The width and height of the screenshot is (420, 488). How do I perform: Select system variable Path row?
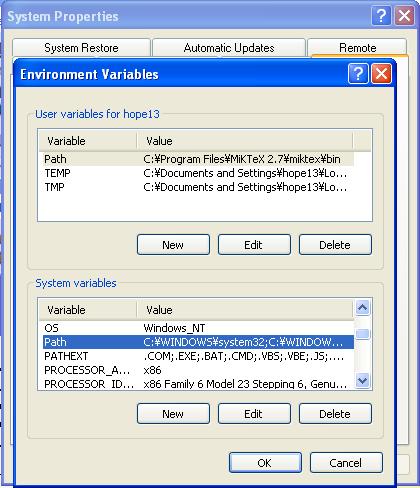coord(198,342)
